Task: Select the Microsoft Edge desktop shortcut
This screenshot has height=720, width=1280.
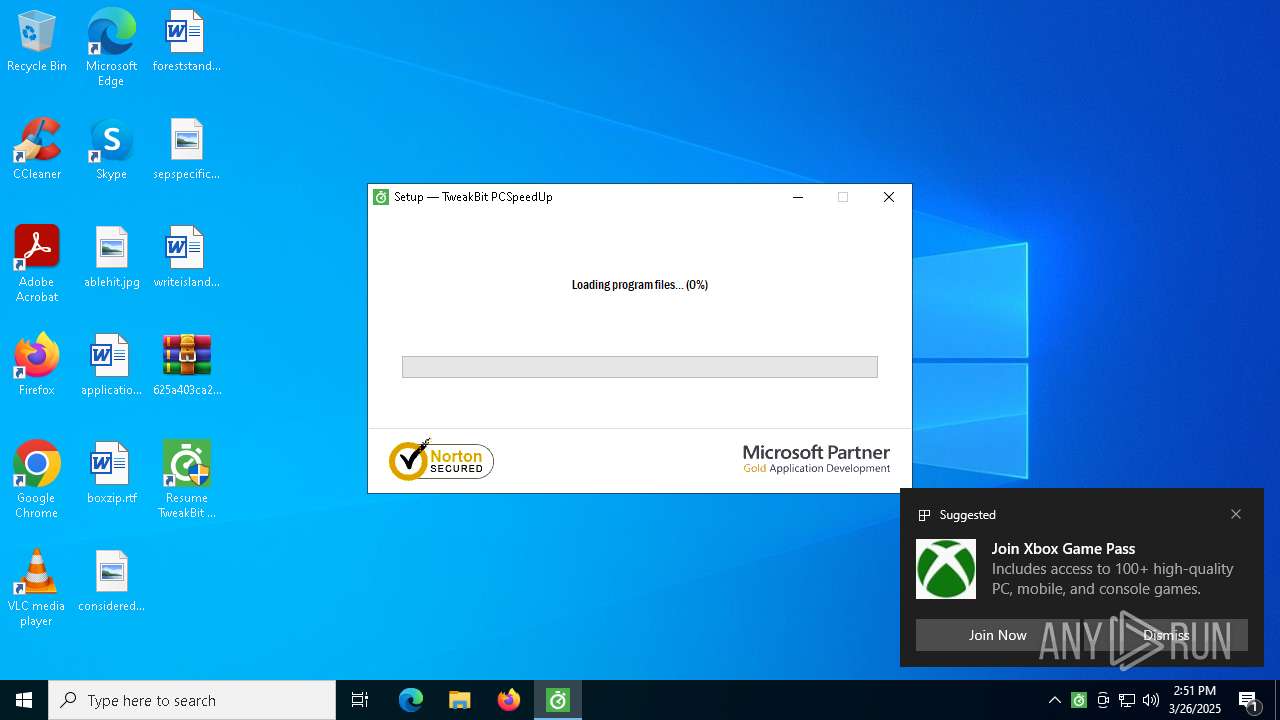Action: coord(111,48)
